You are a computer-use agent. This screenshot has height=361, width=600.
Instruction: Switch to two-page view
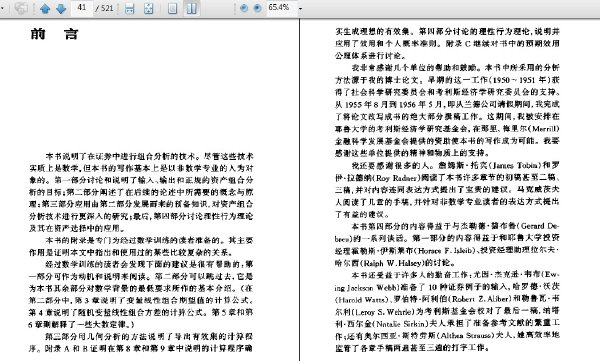(x=192, y=8)
